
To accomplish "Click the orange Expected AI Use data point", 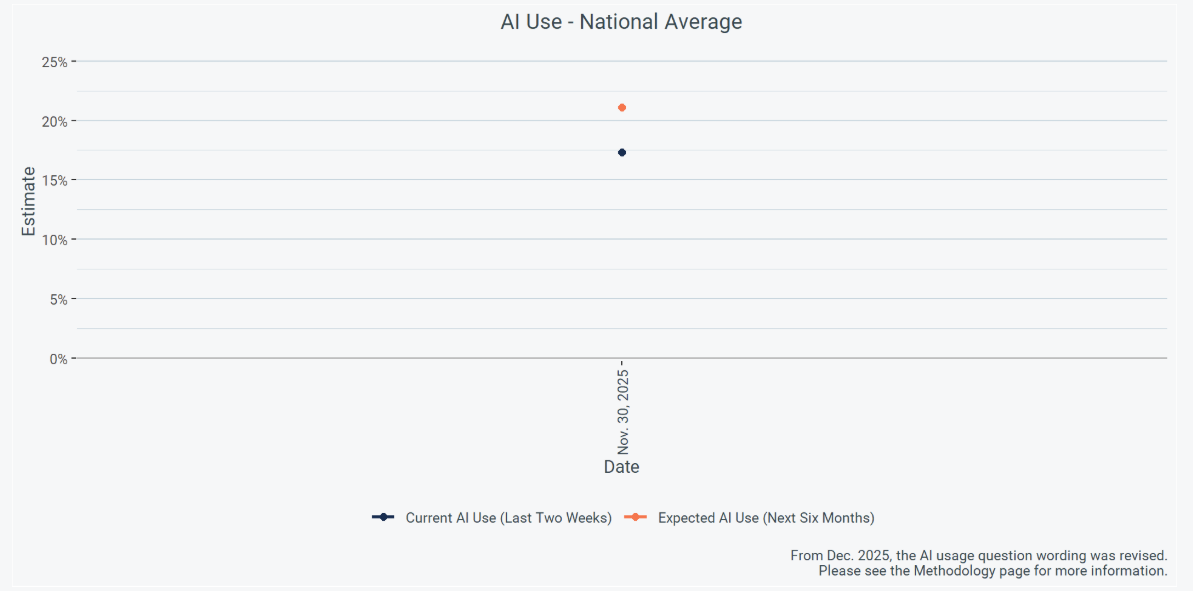I will pos(622,107).
